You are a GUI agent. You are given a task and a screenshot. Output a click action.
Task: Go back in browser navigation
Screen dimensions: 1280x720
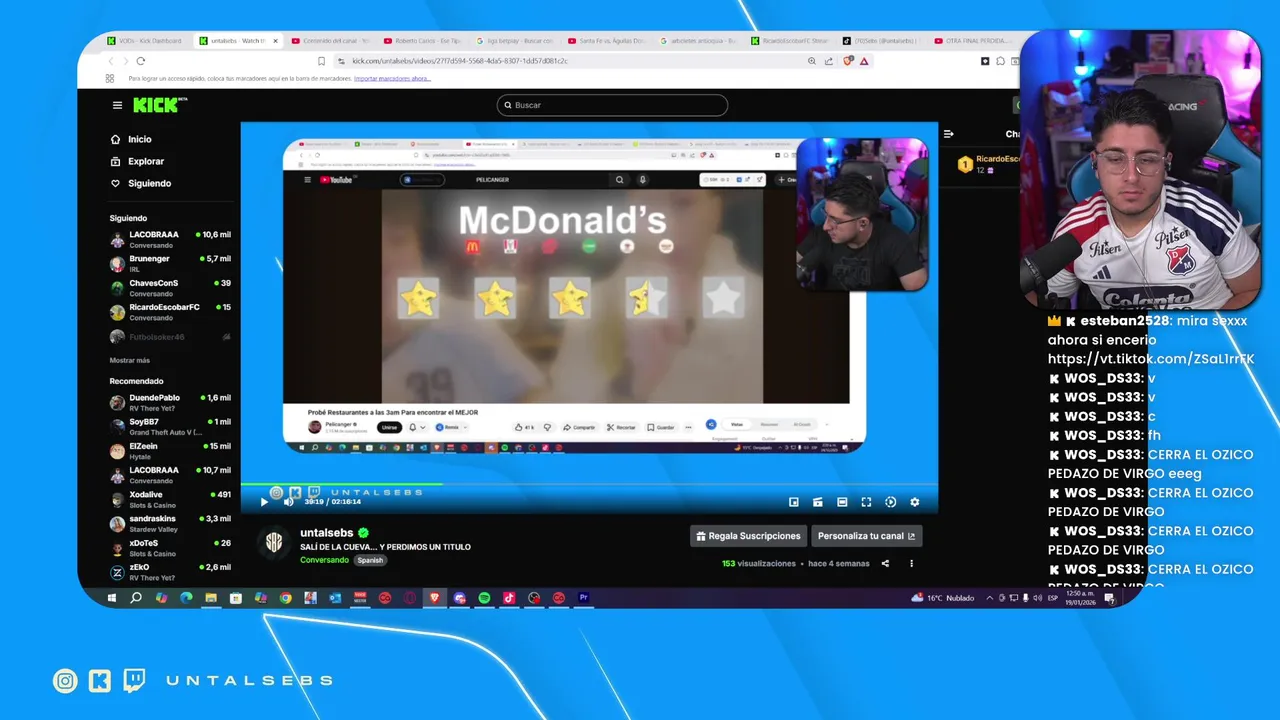coord(111,61)
